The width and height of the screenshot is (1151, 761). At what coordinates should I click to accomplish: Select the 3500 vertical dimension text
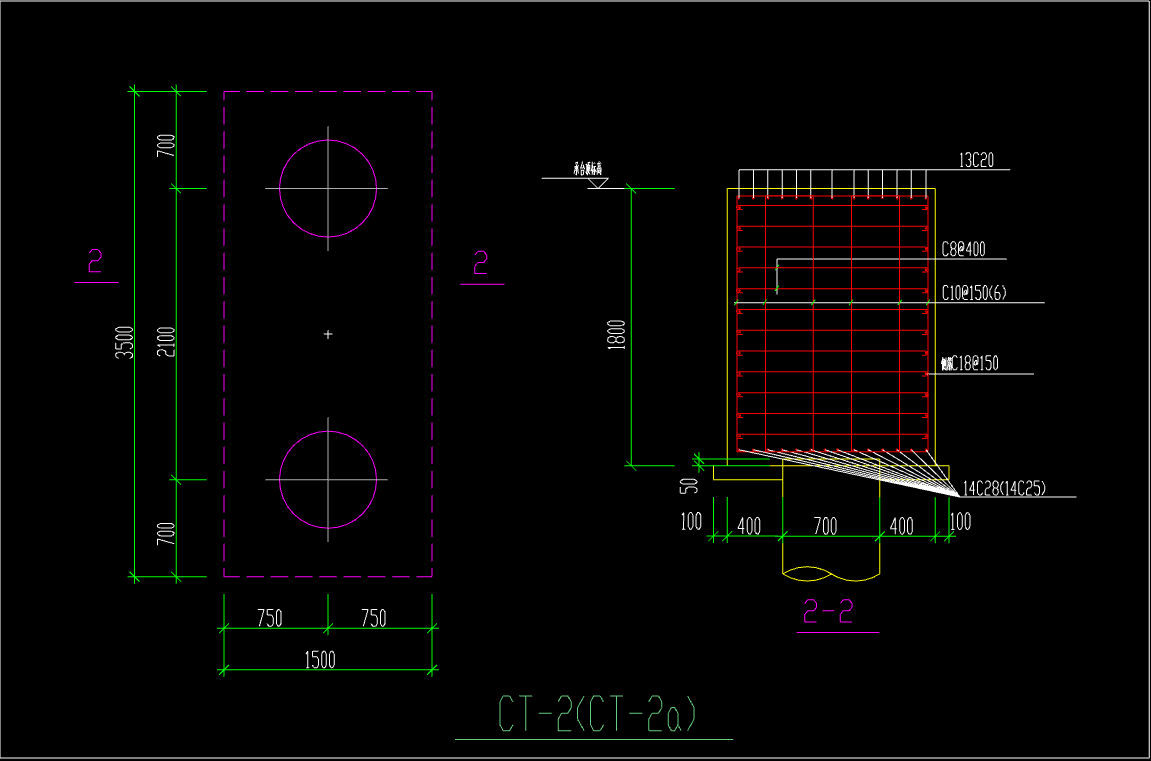pyautogui.click(x=124, y=342)
